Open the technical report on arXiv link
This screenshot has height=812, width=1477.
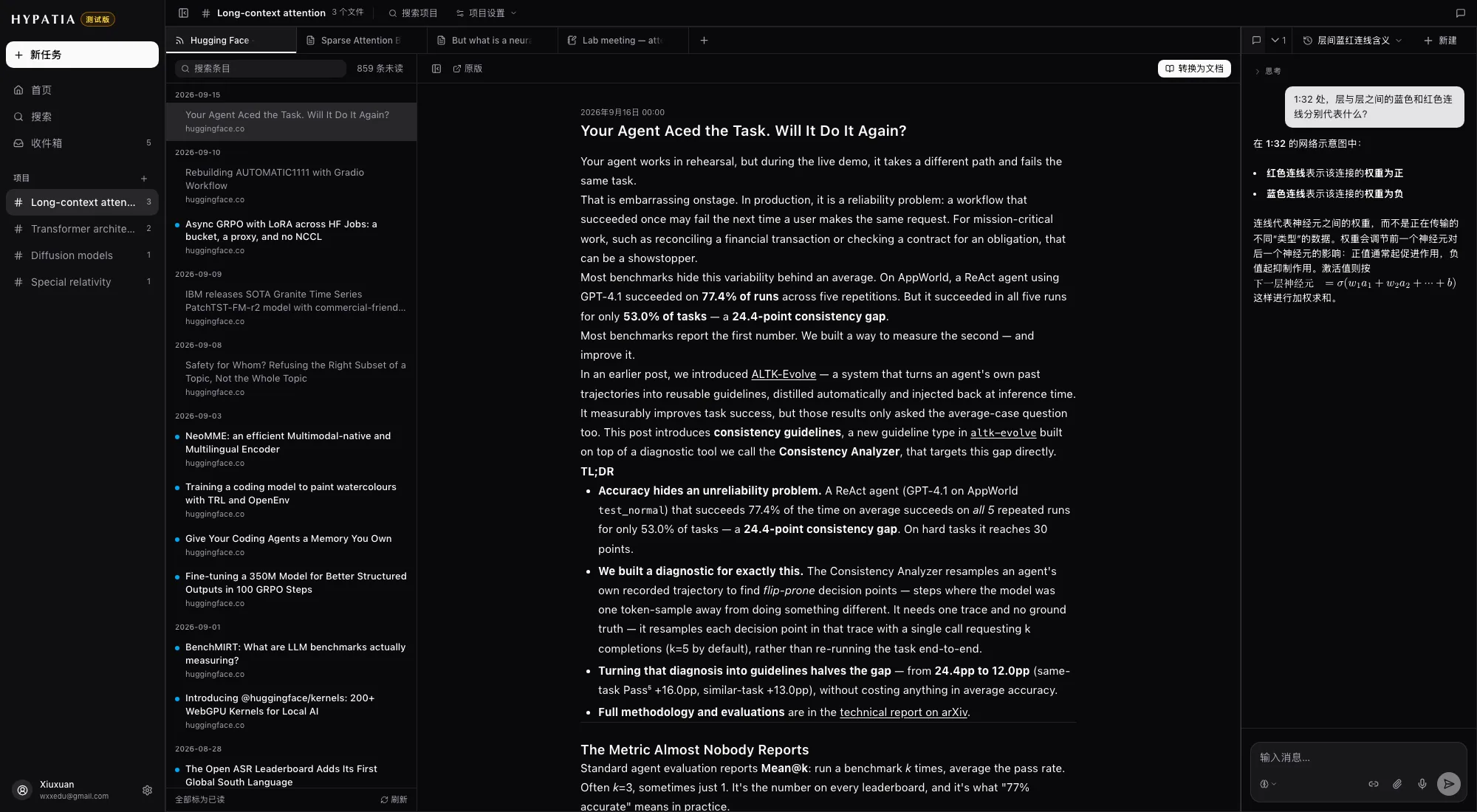pos(903,712)
